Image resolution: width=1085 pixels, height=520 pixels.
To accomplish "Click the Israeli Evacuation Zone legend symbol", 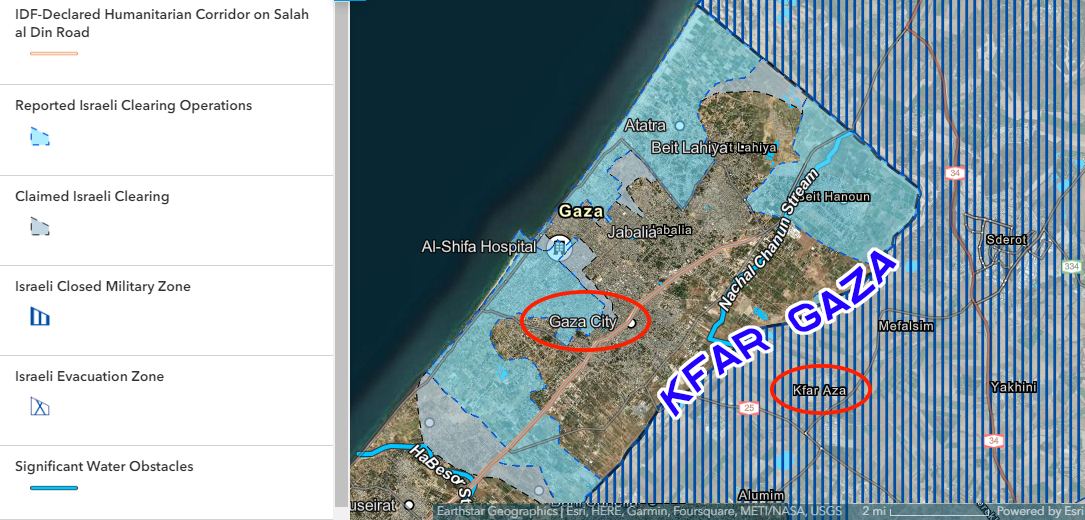I will (40, 407).
